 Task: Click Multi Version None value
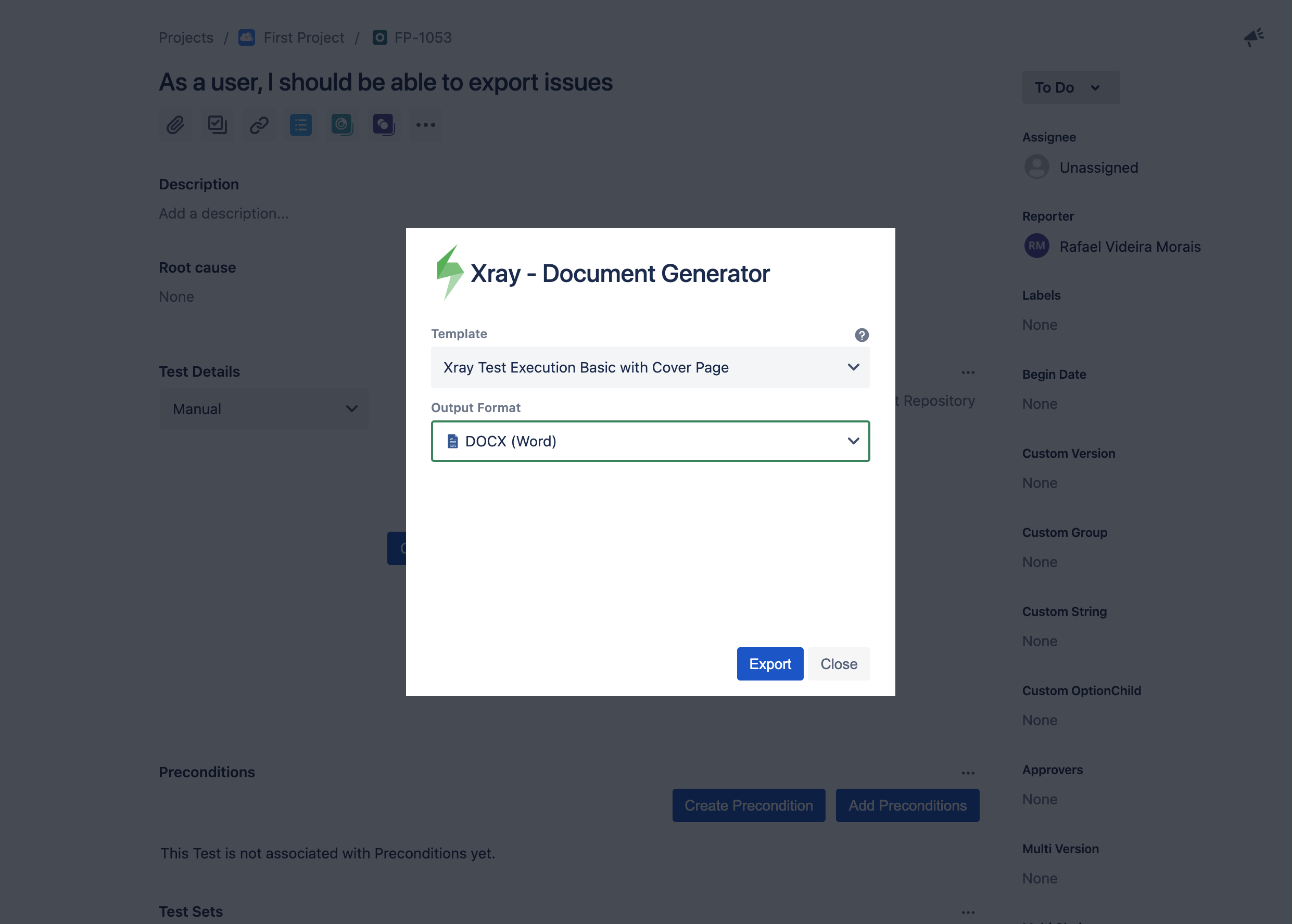pyautogui.click(x=1040, y=879)
